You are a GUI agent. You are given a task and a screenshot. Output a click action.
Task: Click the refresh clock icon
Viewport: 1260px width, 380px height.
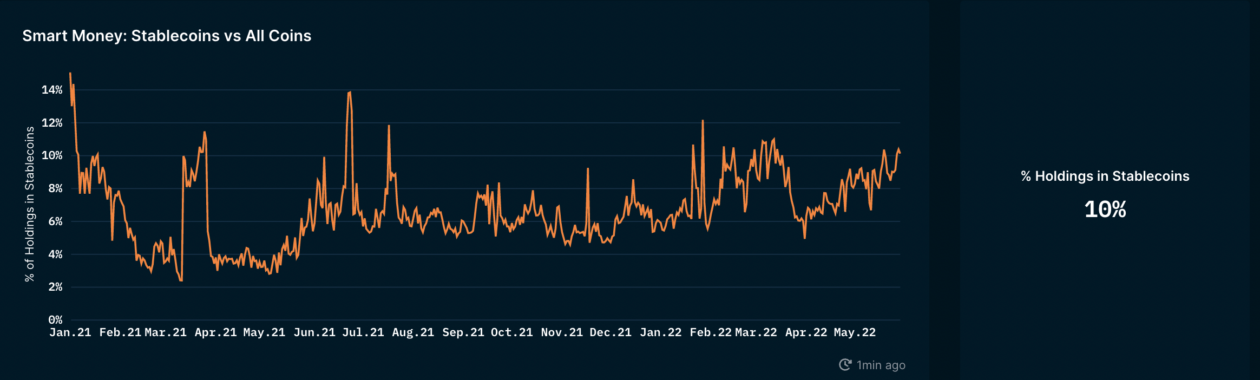[845, 365]
